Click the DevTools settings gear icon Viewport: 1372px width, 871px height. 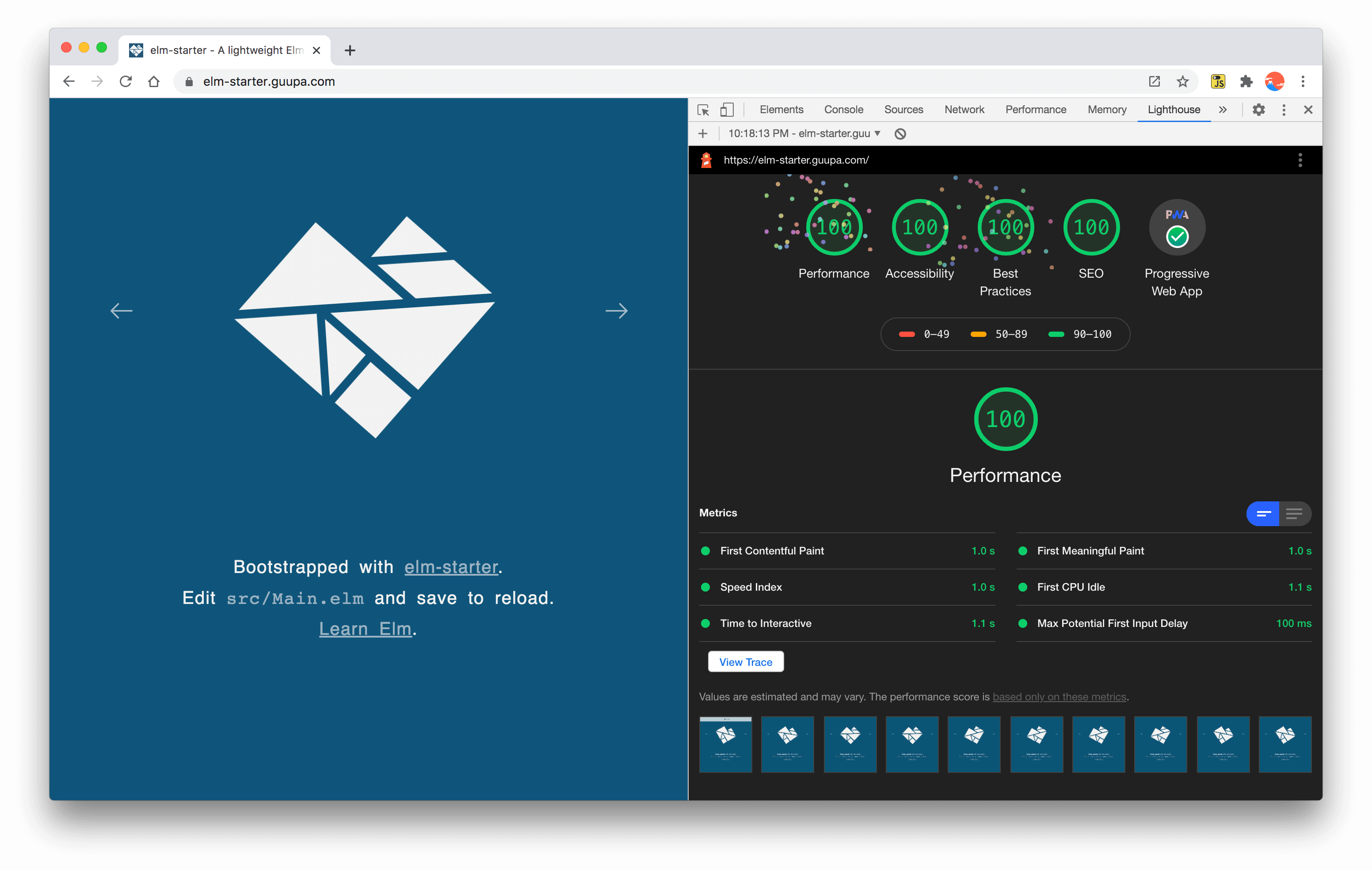[x=1259, y=110]
